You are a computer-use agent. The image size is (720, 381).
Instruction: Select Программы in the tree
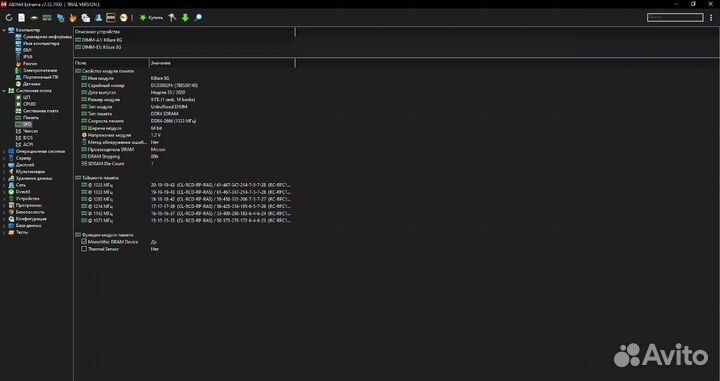click(x=28, y=205)
